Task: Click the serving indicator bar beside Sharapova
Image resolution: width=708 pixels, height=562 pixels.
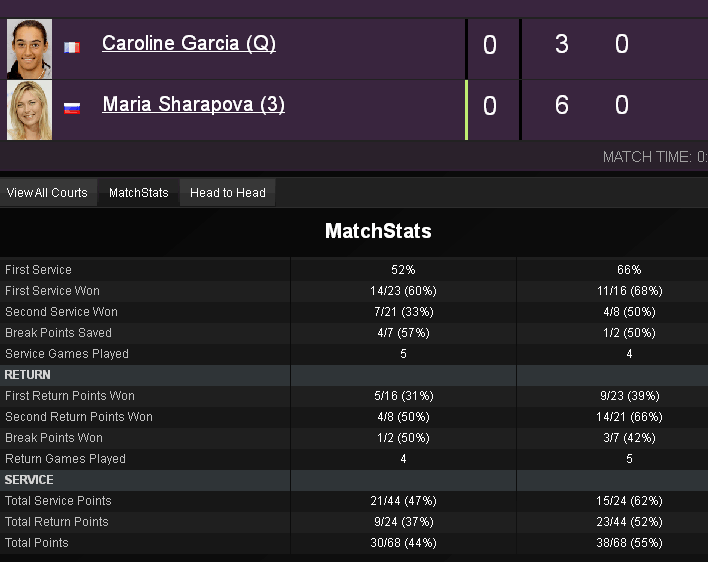Action: point(467,110)
